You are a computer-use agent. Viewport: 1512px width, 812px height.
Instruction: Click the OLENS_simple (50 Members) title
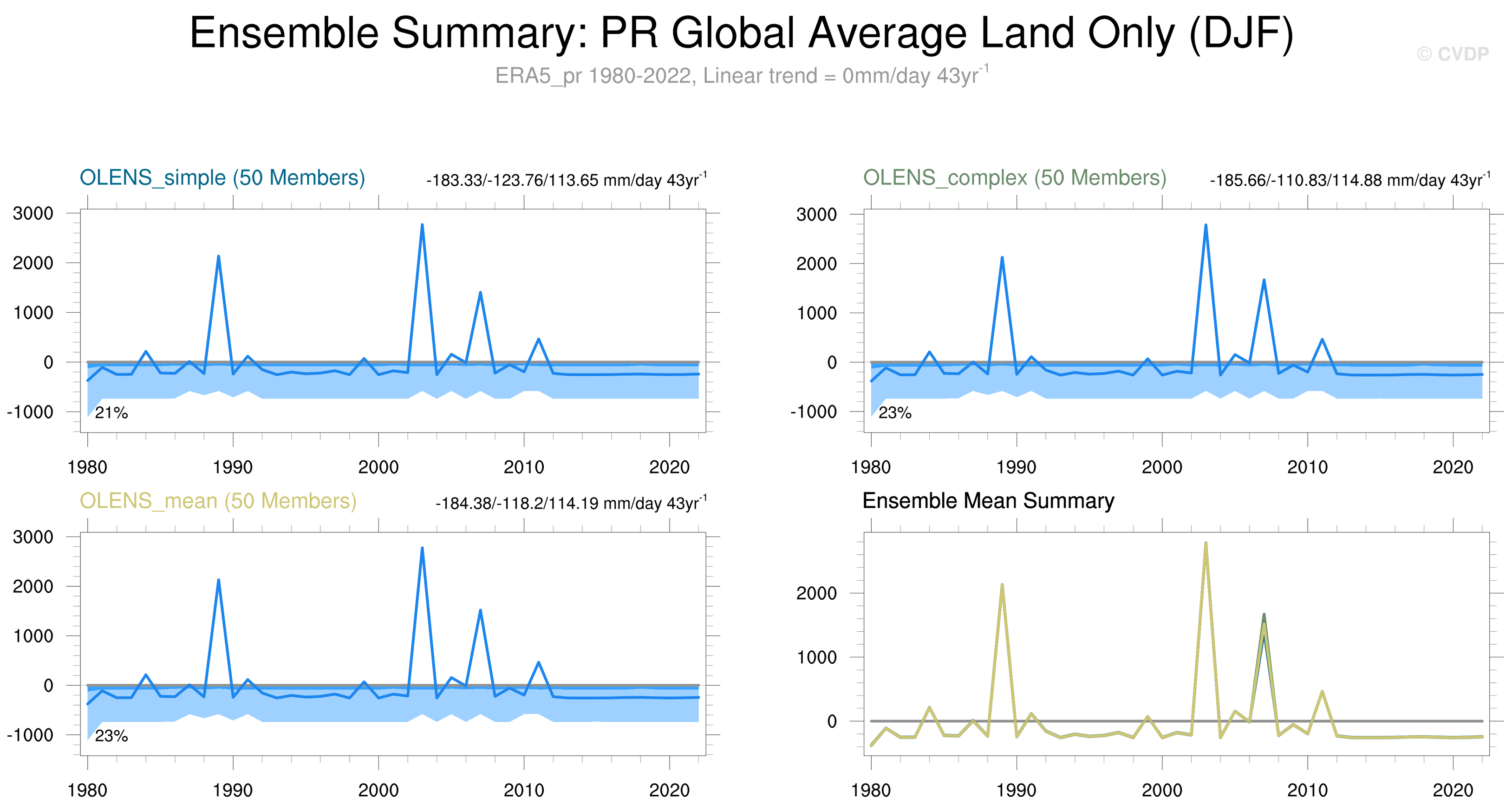pyautogui.click(x=222, y=177)
